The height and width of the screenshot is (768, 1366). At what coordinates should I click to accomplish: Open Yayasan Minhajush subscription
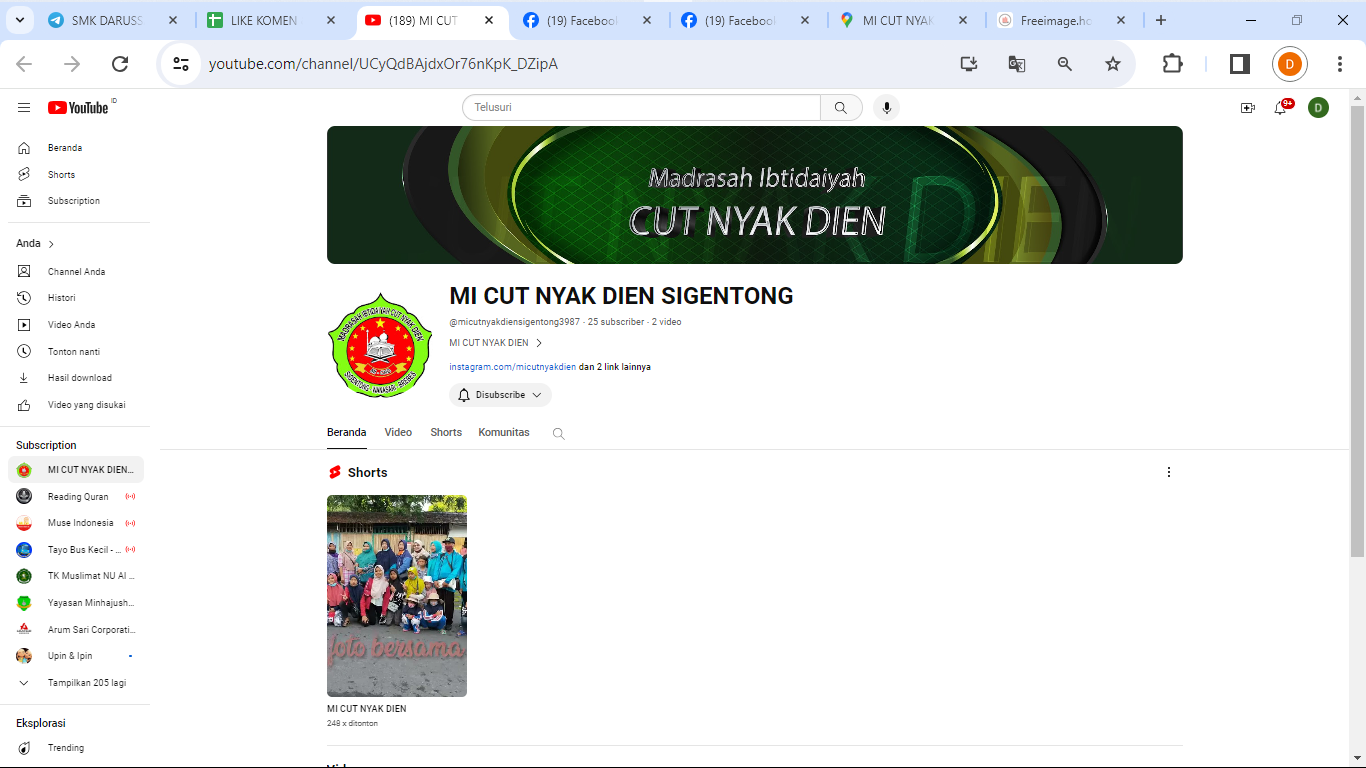pyautogui.click(x=76, y=603)
